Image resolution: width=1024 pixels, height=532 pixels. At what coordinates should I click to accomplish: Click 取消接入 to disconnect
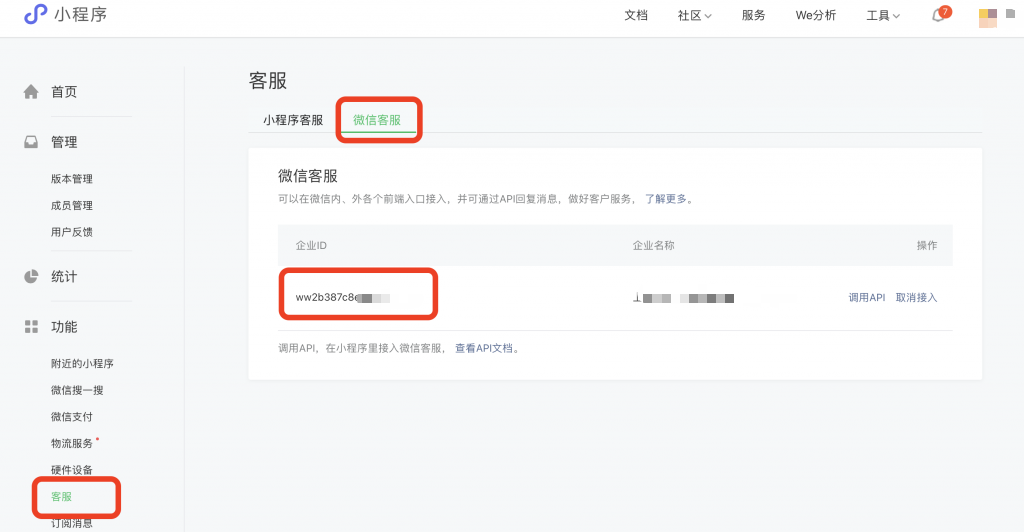coord(916,298)
